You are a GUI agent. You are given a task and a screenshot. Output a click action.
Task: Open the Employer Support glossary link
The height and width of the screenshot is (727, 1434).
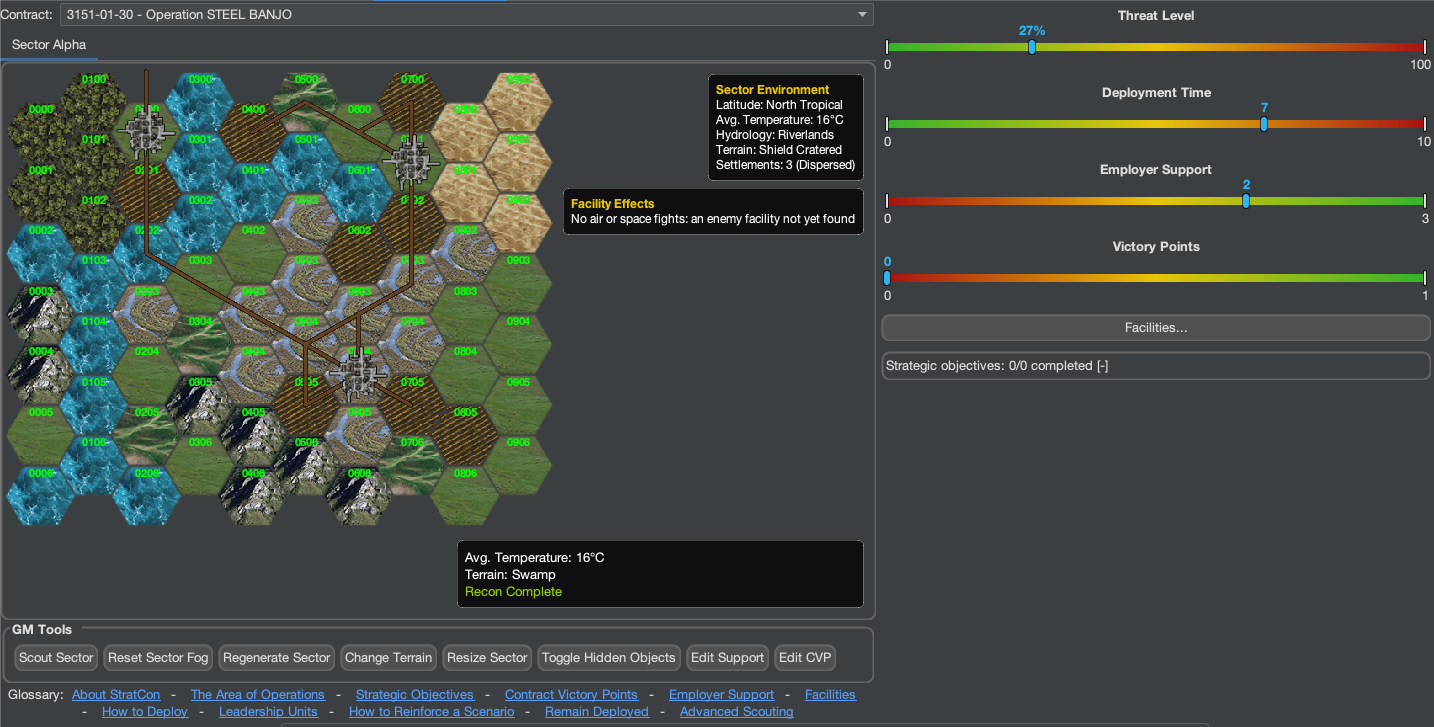coord(722,695)
